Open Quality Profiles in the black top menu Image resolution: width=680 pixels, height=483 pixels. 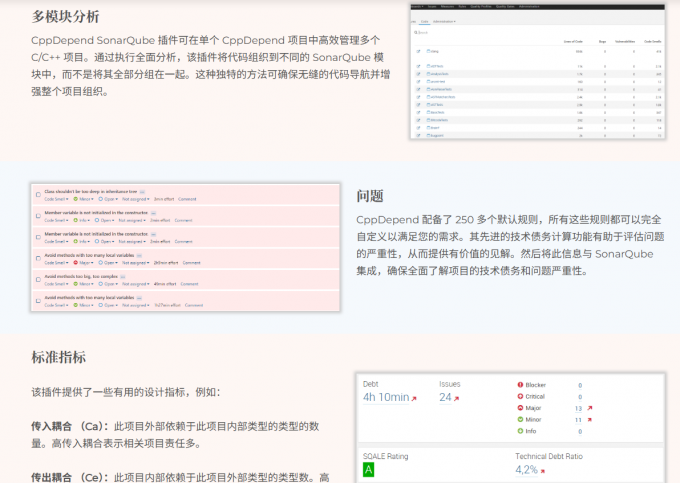pyautogui.click(x=481, y=7)
